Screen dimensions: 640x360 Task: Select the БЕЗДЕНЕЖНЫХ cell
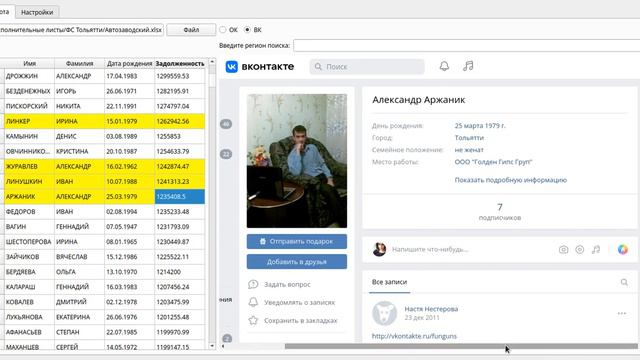pyautogui.click(x=29, y=91)
